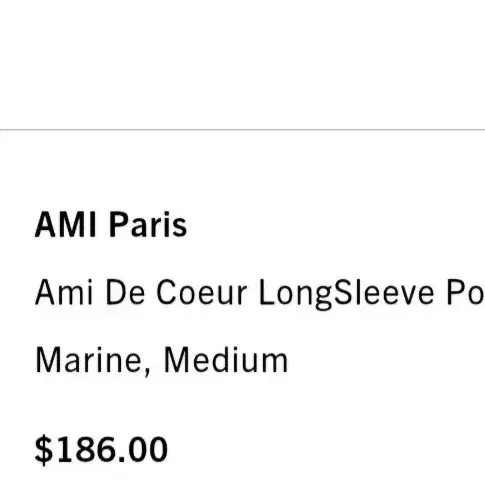Click the $186.00 price
This screenshot has height=485, width=485.
pyautogui.click(x=101, y=450)
